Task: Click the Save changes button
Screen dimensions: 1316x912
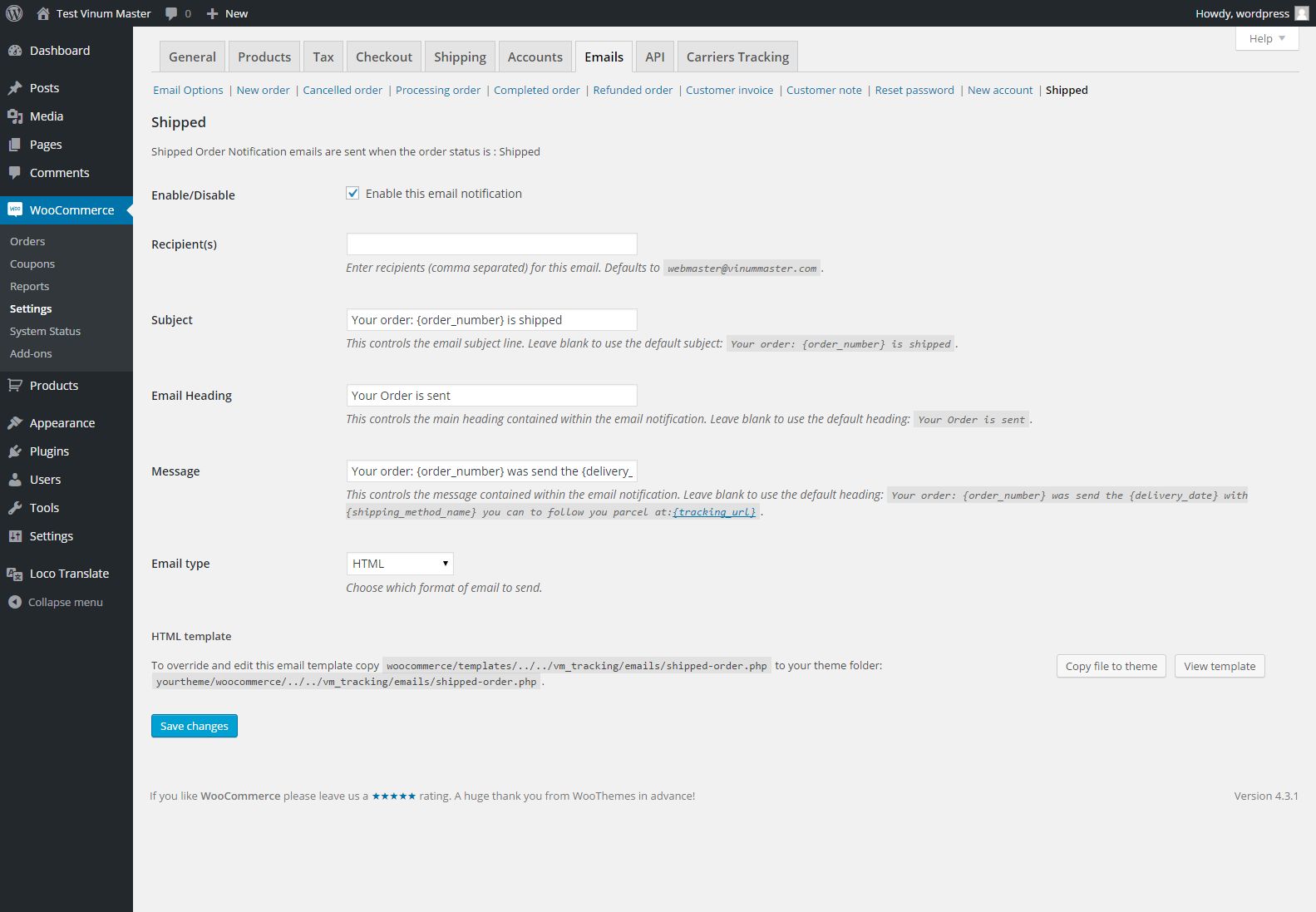Action: click(x=195, y=726)
